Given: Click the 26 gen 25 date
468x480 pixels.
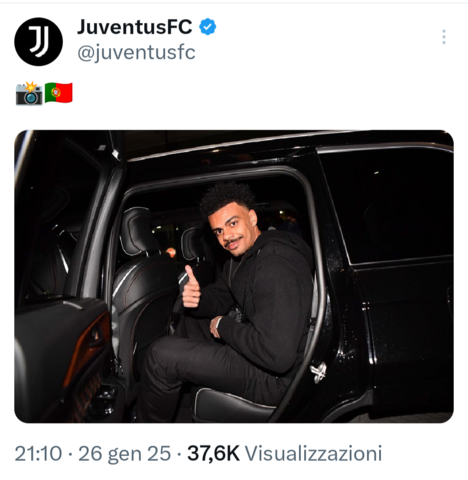Looking at the screenshot, I should pos(124,454).
